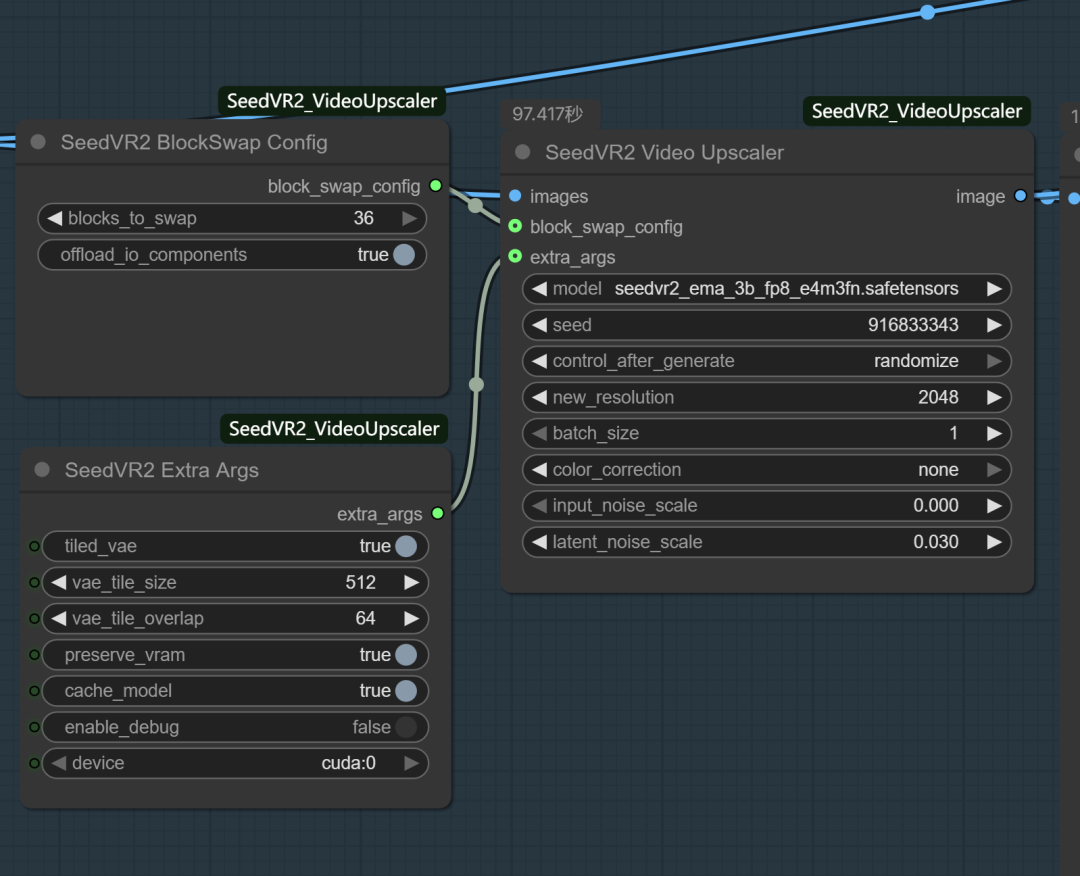Click the SeedVR2 Video Upscaler node title

(665, 153)
